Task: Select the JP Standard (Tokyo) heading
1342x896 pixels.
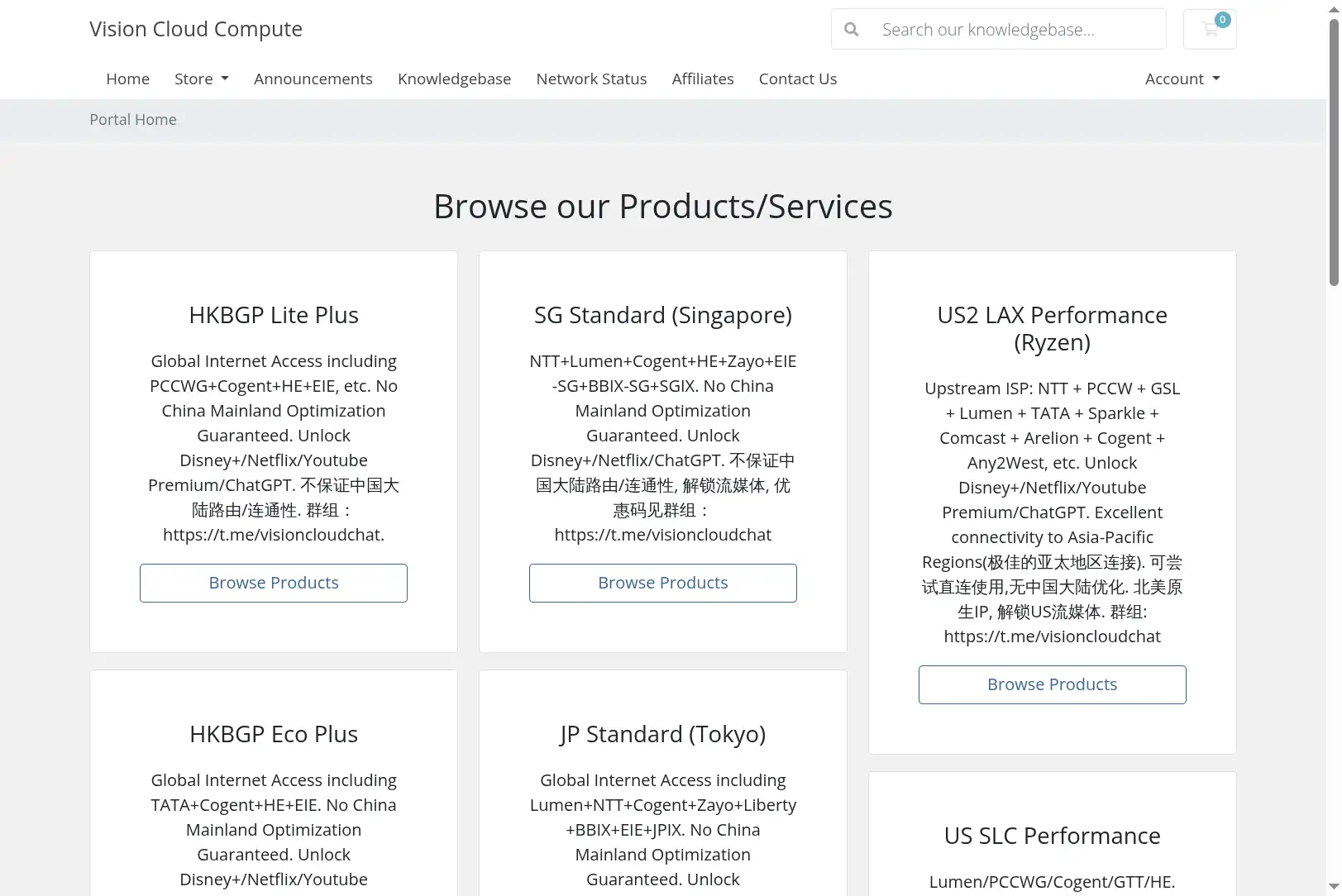Action: (663, 734)
